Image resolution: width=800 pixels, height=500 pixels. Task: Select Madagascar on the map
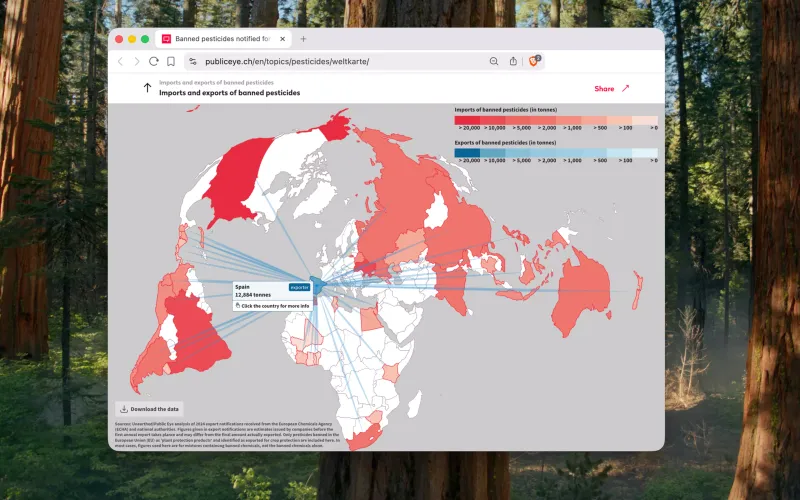415,404
